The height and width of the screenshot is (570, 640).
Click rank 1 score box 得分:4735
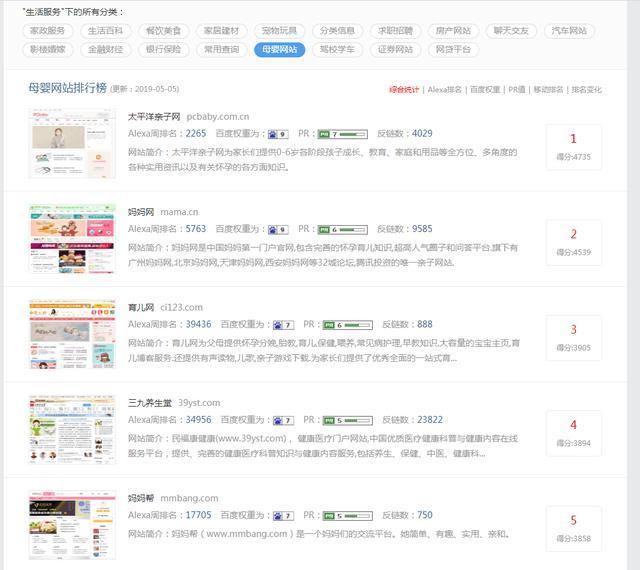[x=573, y=147]
